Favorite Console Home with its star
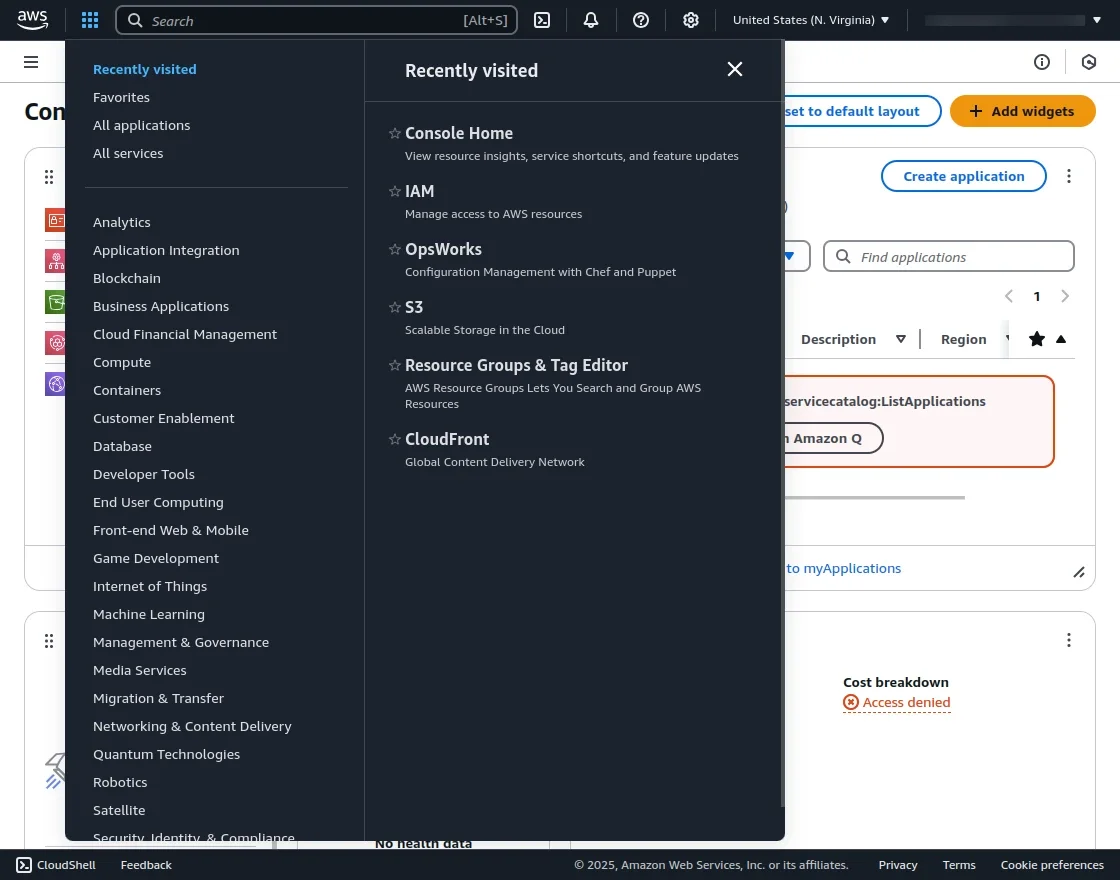1120x880 pixels. [394, 133]
